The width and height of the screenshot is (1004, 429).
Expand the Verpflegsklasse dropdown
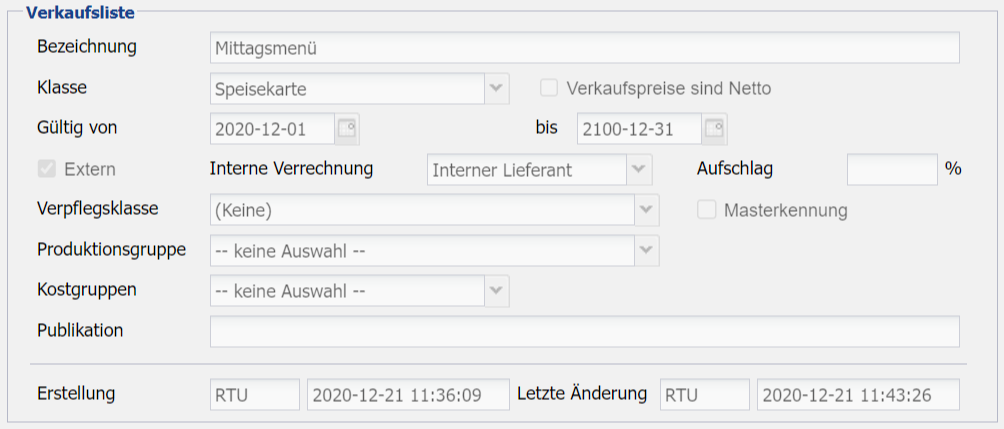tap(647, 210)
